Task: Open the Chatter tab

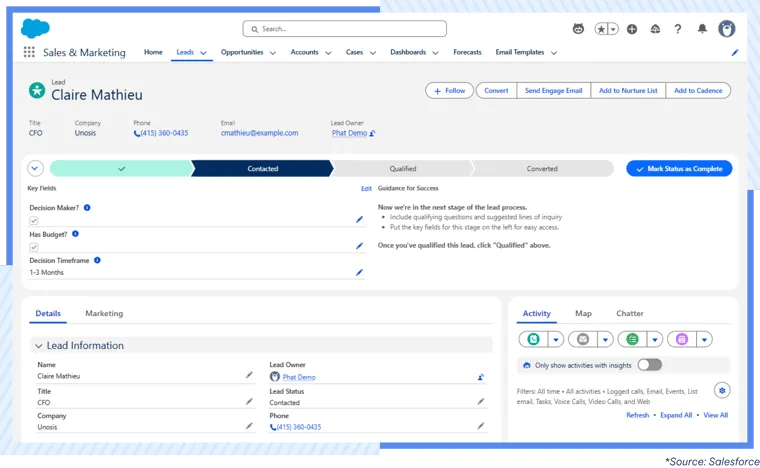Action: 629,313
